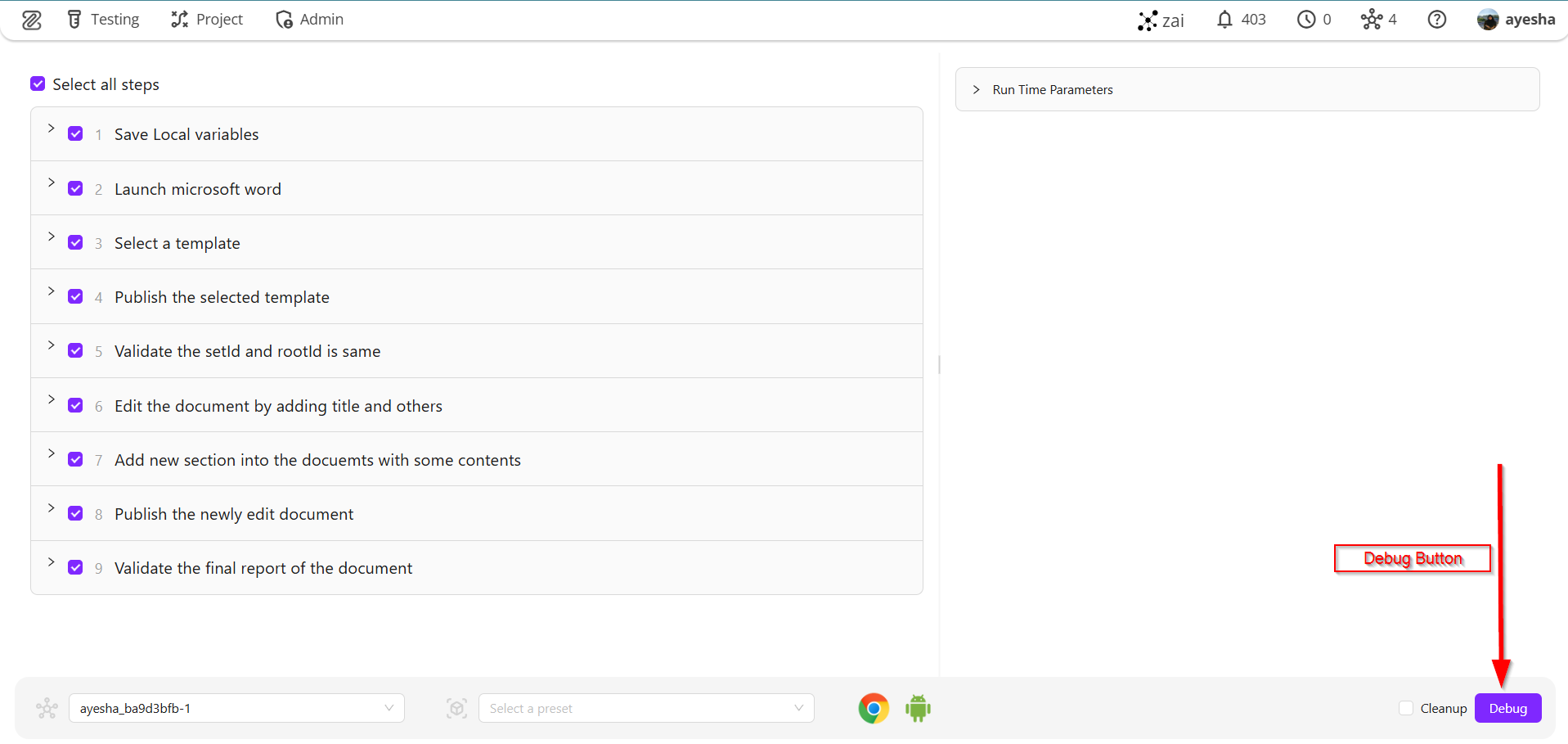Expand the Run Time Parameters panel
The image size is (1568, 744).
tap(1247, 89)
